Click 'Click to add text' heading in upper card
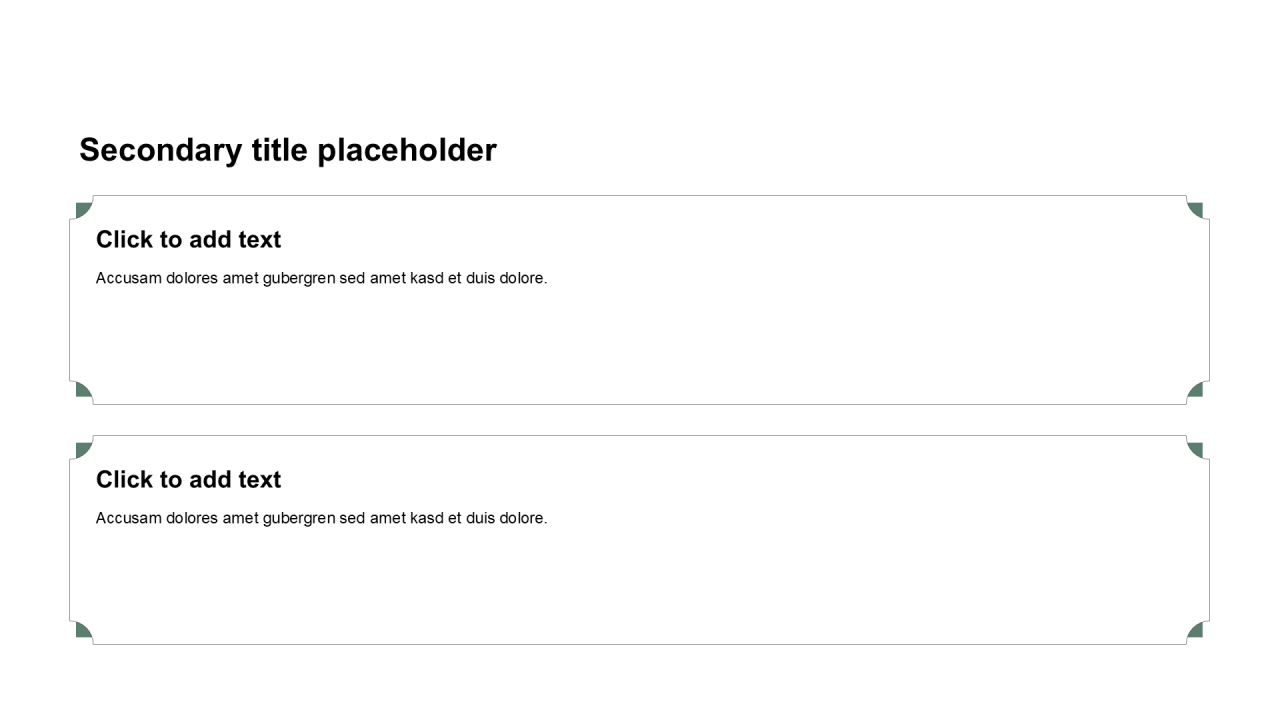1280x720 pixels. tap(188, 240)
